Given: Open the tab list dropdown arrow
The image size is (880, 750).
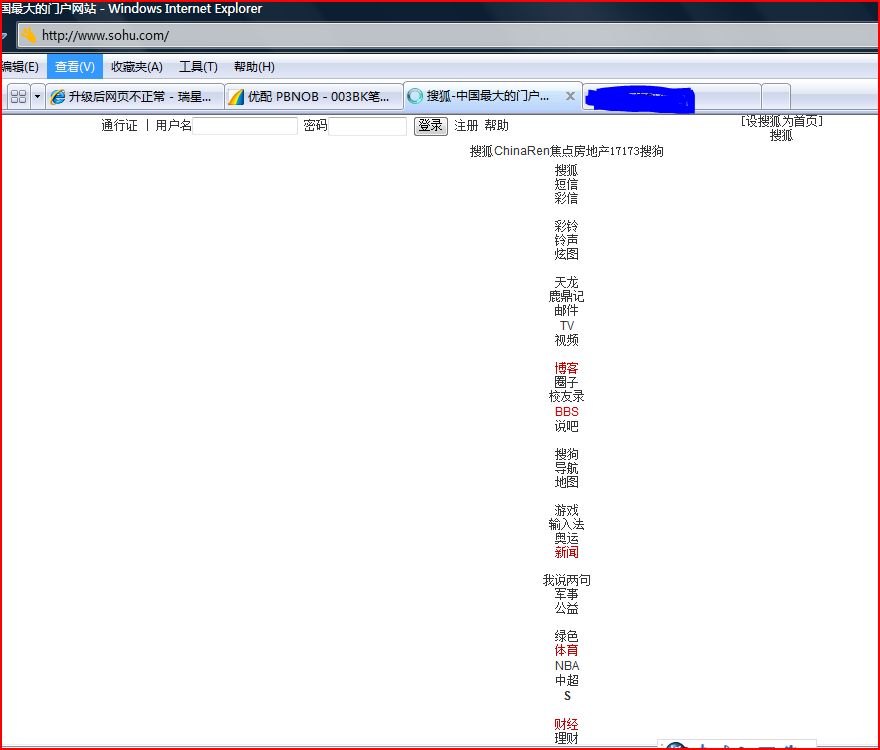Looking at the screenshot, I should 38,97.
